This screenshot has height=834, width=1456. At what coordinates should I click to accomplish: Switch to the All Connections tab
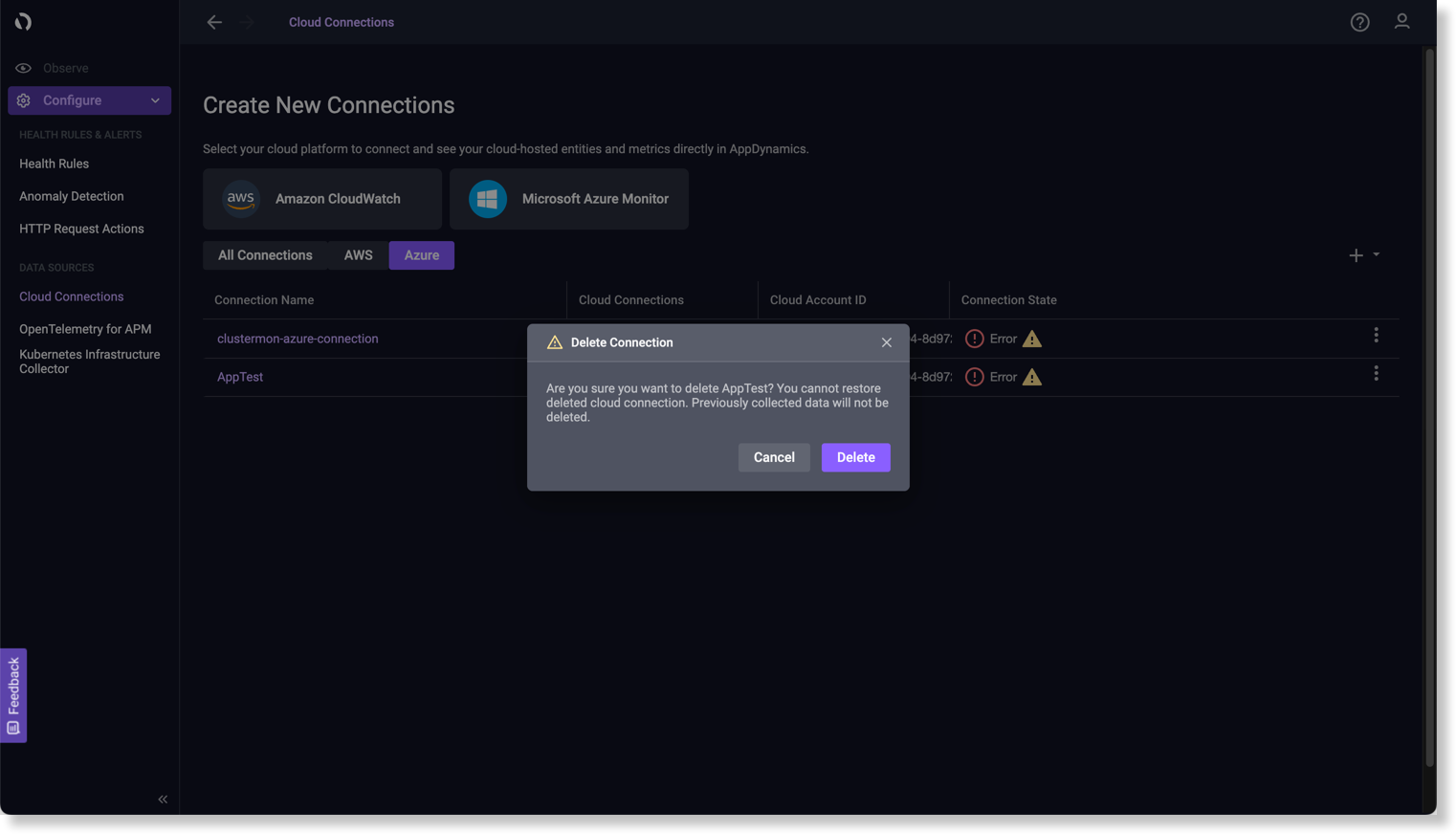[x=265, y=255]
